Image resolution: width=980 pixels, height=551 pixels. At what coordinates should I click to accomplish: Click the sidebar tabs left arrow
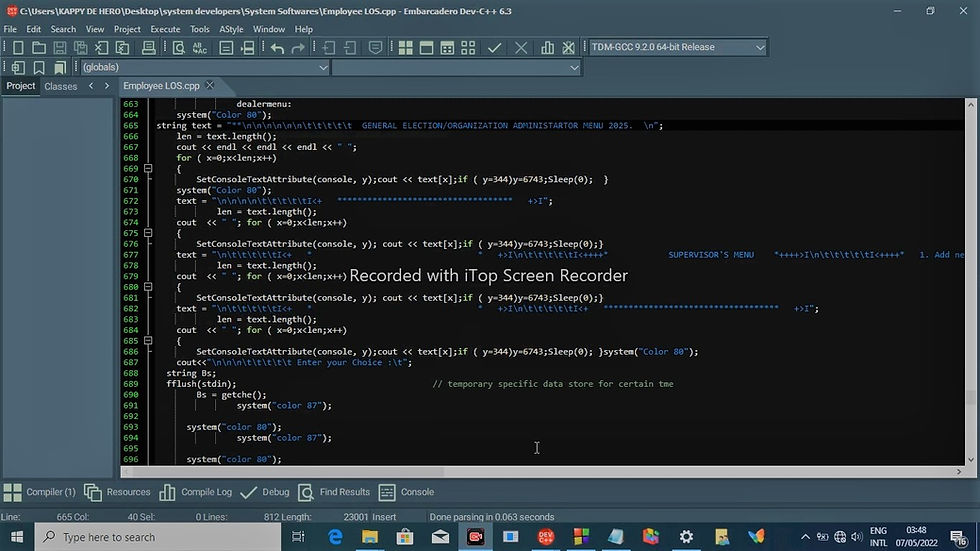pyautogui.click(x=91, y=86)
